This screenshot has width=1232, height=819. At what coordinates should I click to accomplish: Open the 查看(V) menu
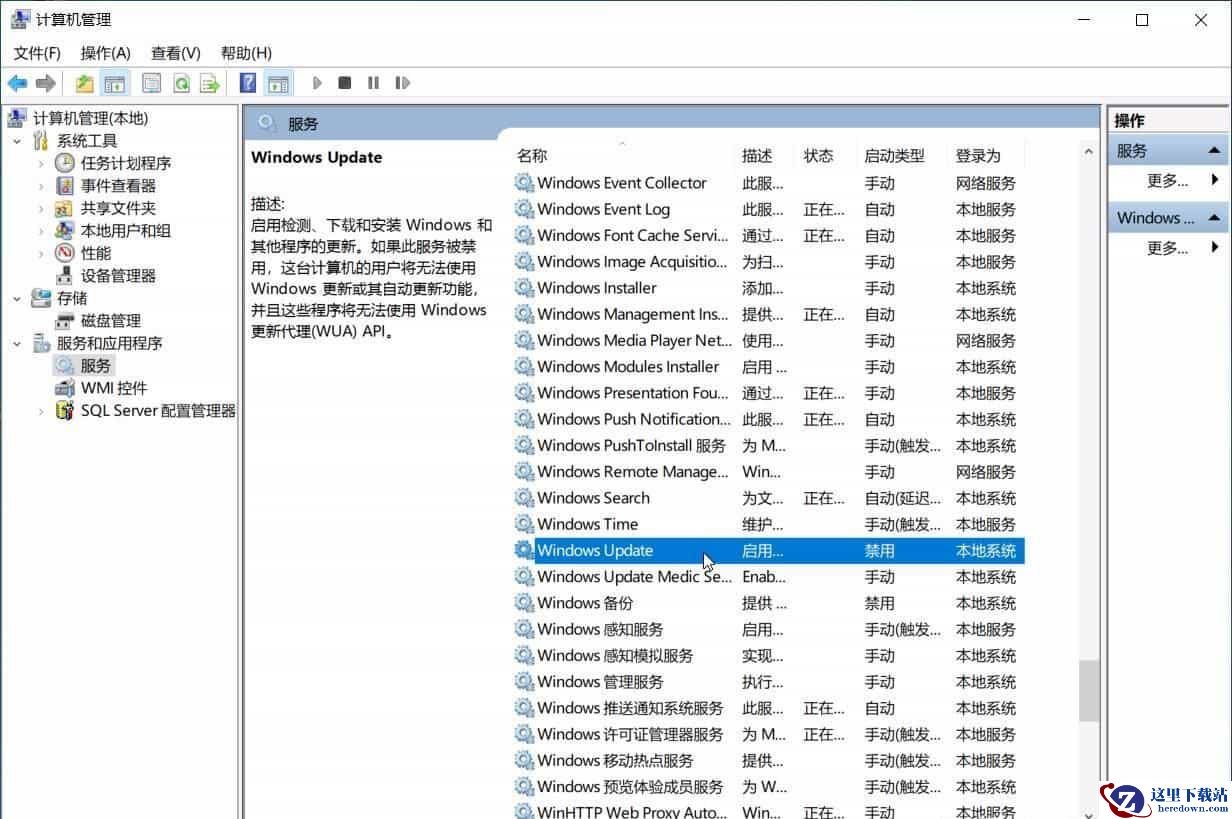[x=176, y=53]
